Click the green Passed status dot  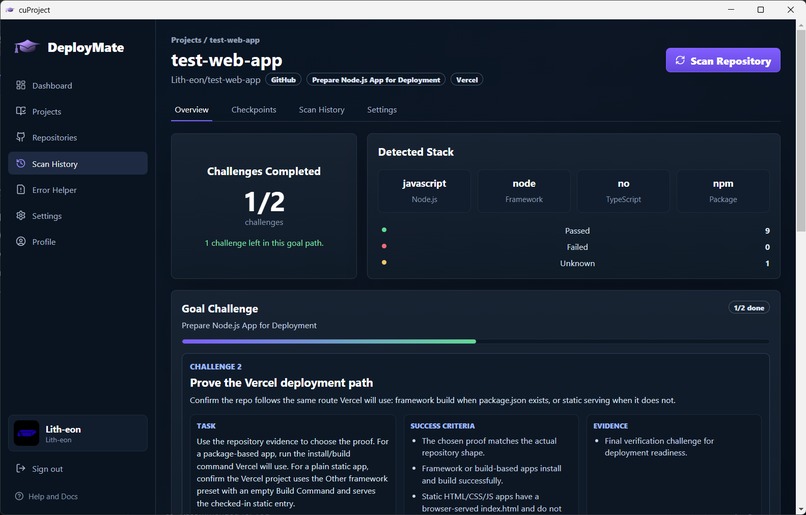click(x=384, y=230)
